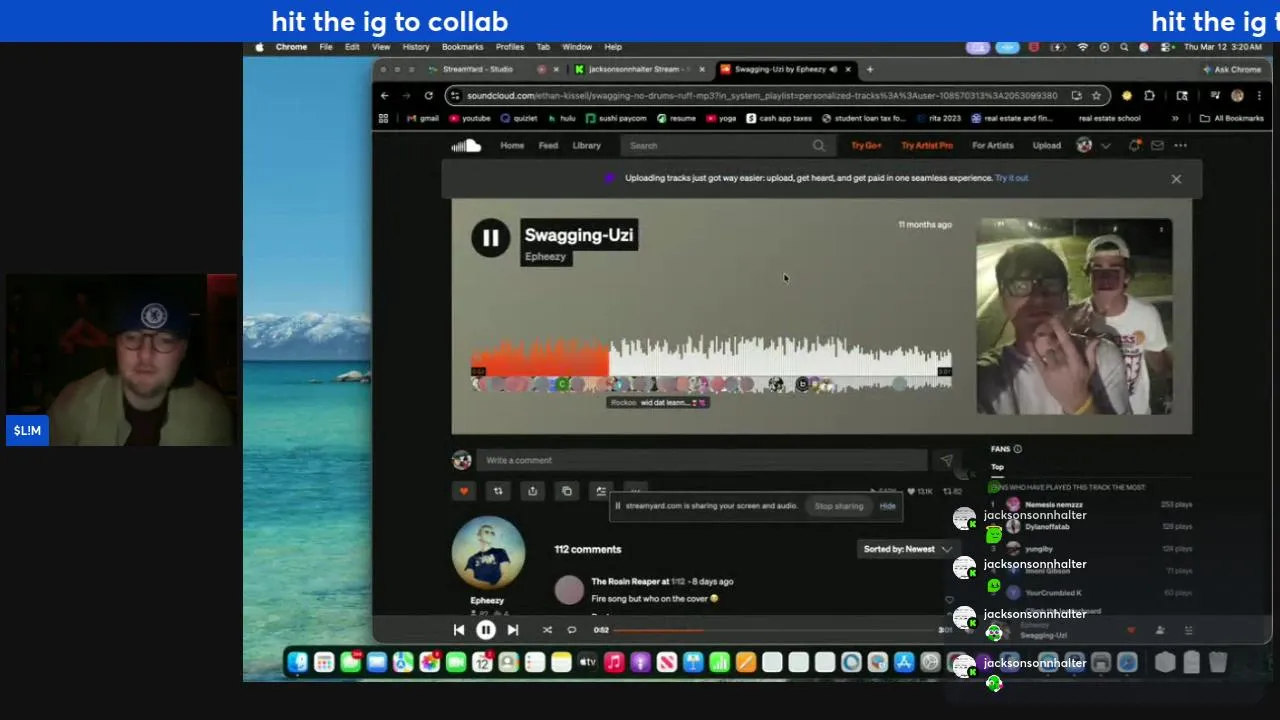Open Apple TV from the Dock

[x=588, y=662]
